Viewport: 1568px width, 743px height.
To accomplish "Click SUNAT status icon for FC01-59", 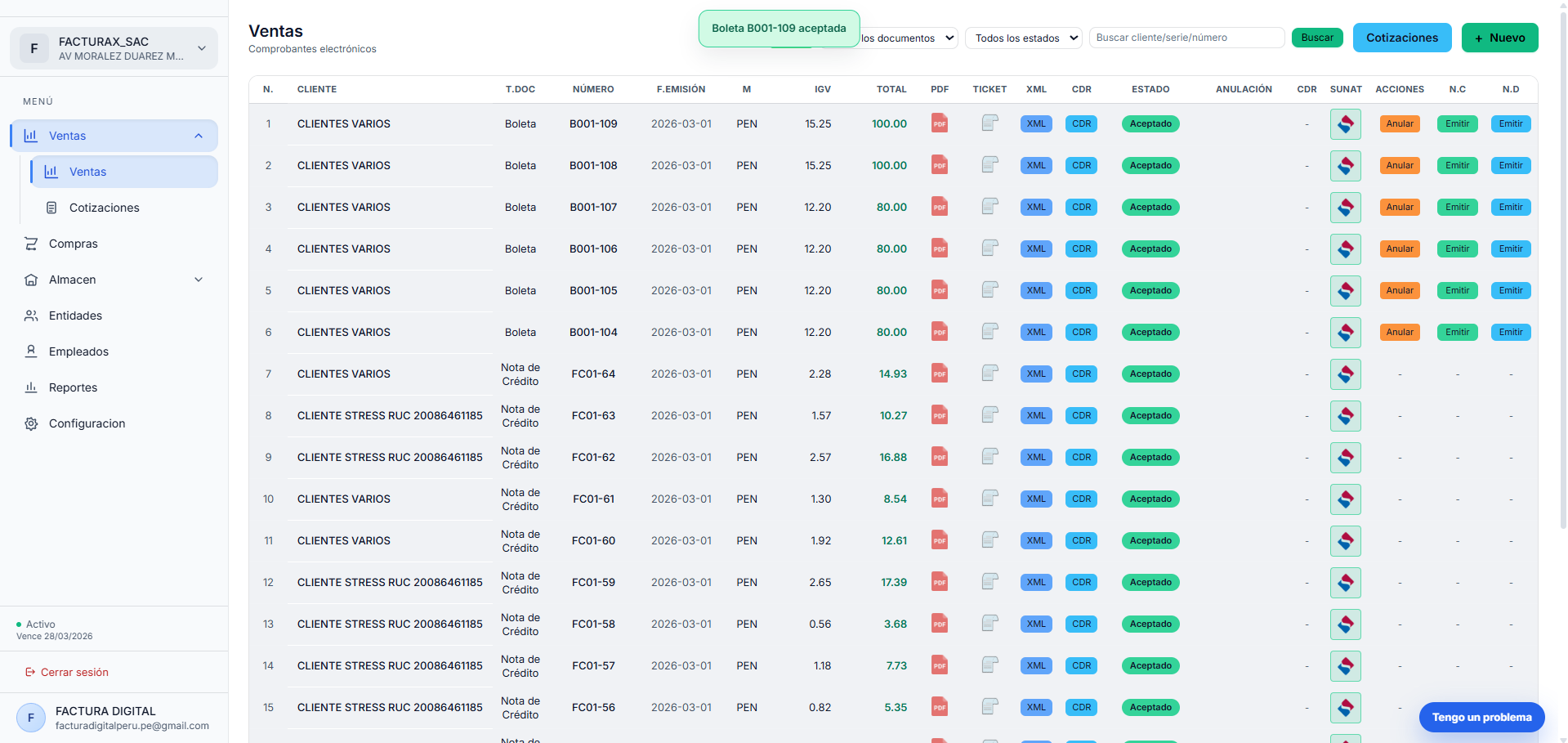I will pyautogui.click(x=1345, y=582).
